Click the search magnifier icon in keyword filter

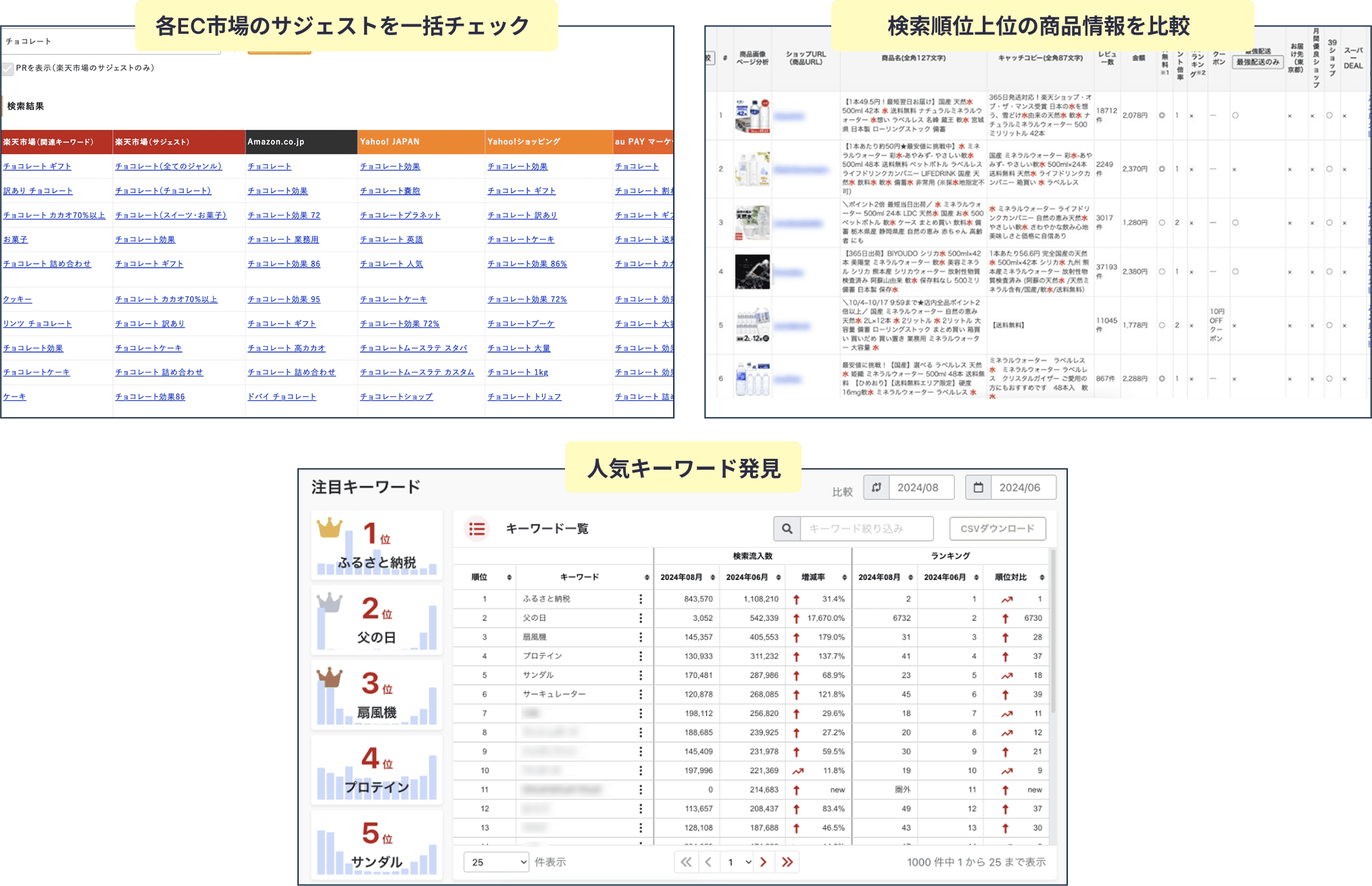click(787, 528)
